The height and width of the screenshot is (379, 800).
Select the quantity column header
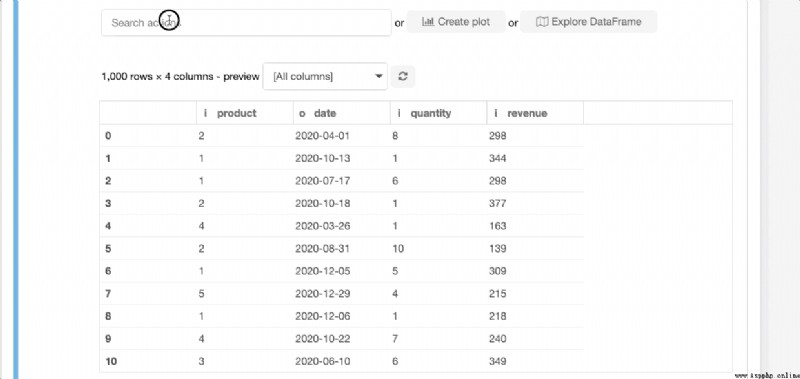point(439,113)
